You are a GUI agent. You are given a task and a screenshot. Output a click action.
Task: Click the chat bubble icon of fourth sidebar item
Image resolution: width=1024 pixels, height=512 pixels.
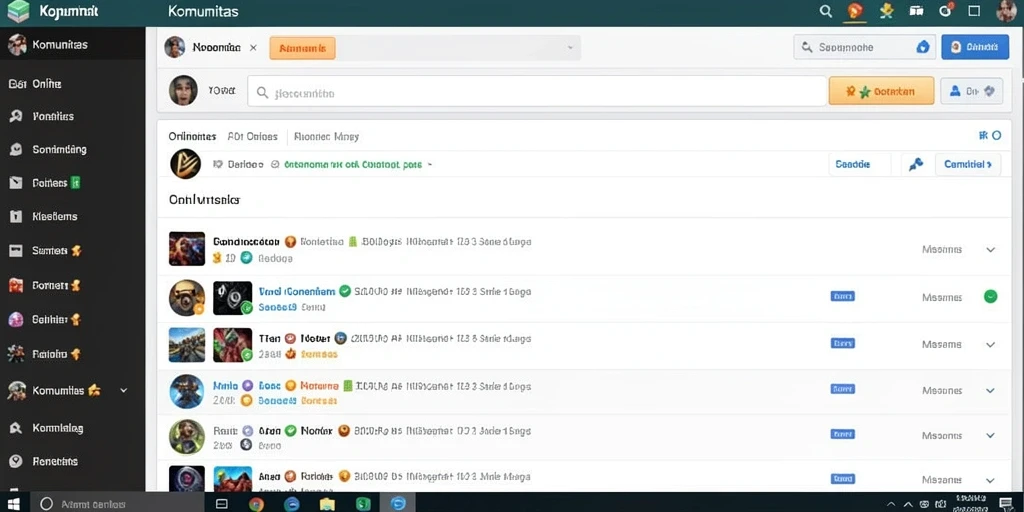pyautogui.click(x=16, y=150)
